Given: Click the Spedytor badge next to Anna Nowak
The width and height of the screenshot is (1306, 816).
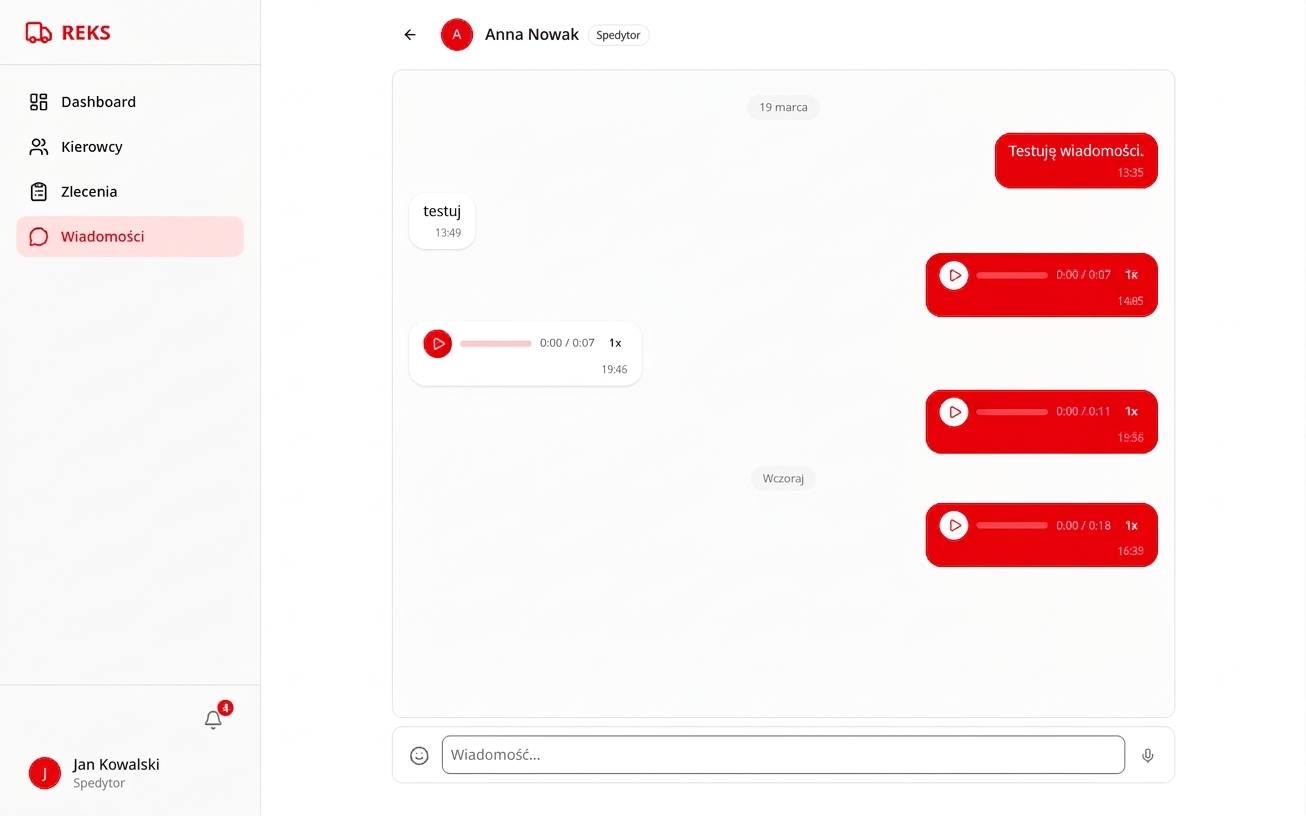Looking at the screenshot, I should coord(619,35).
